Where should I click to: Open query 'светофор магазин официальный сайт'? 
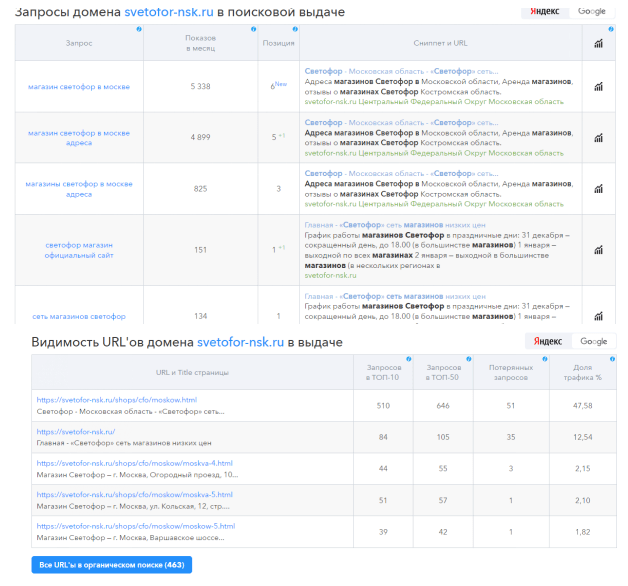[79, 250]
